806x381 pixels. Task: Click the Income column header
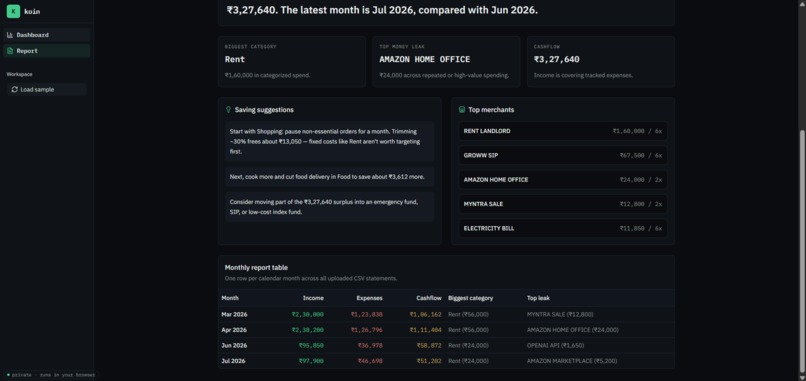(x=313, y=298)
